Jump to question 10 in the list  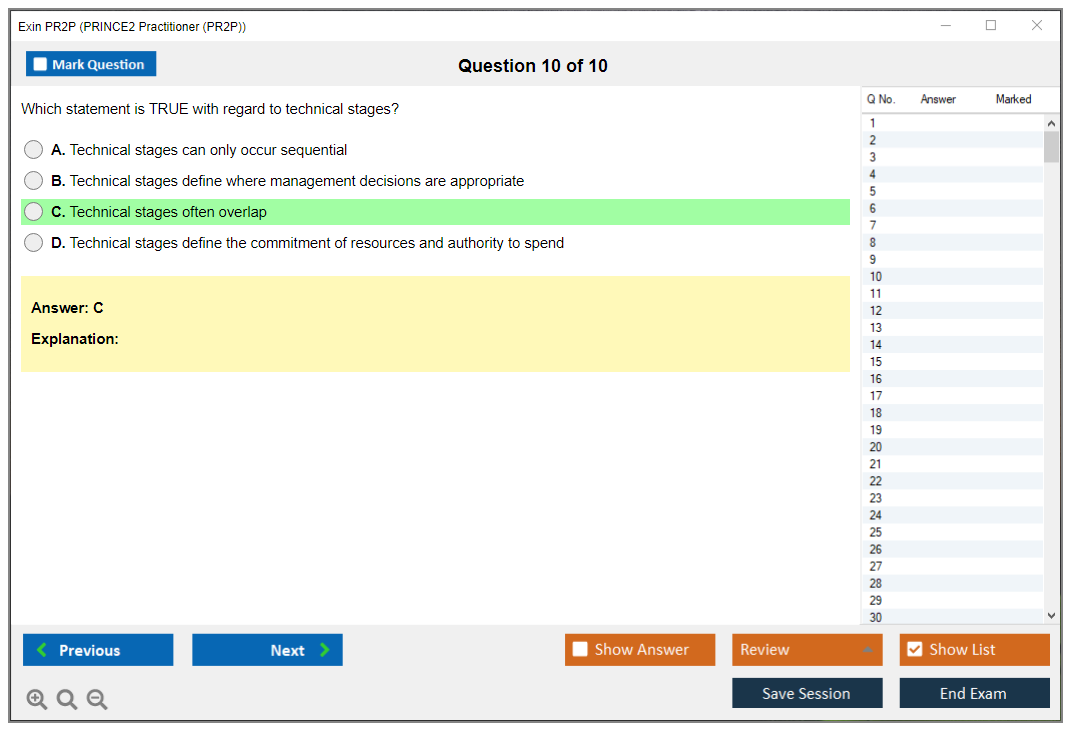(x=876, y=277)
